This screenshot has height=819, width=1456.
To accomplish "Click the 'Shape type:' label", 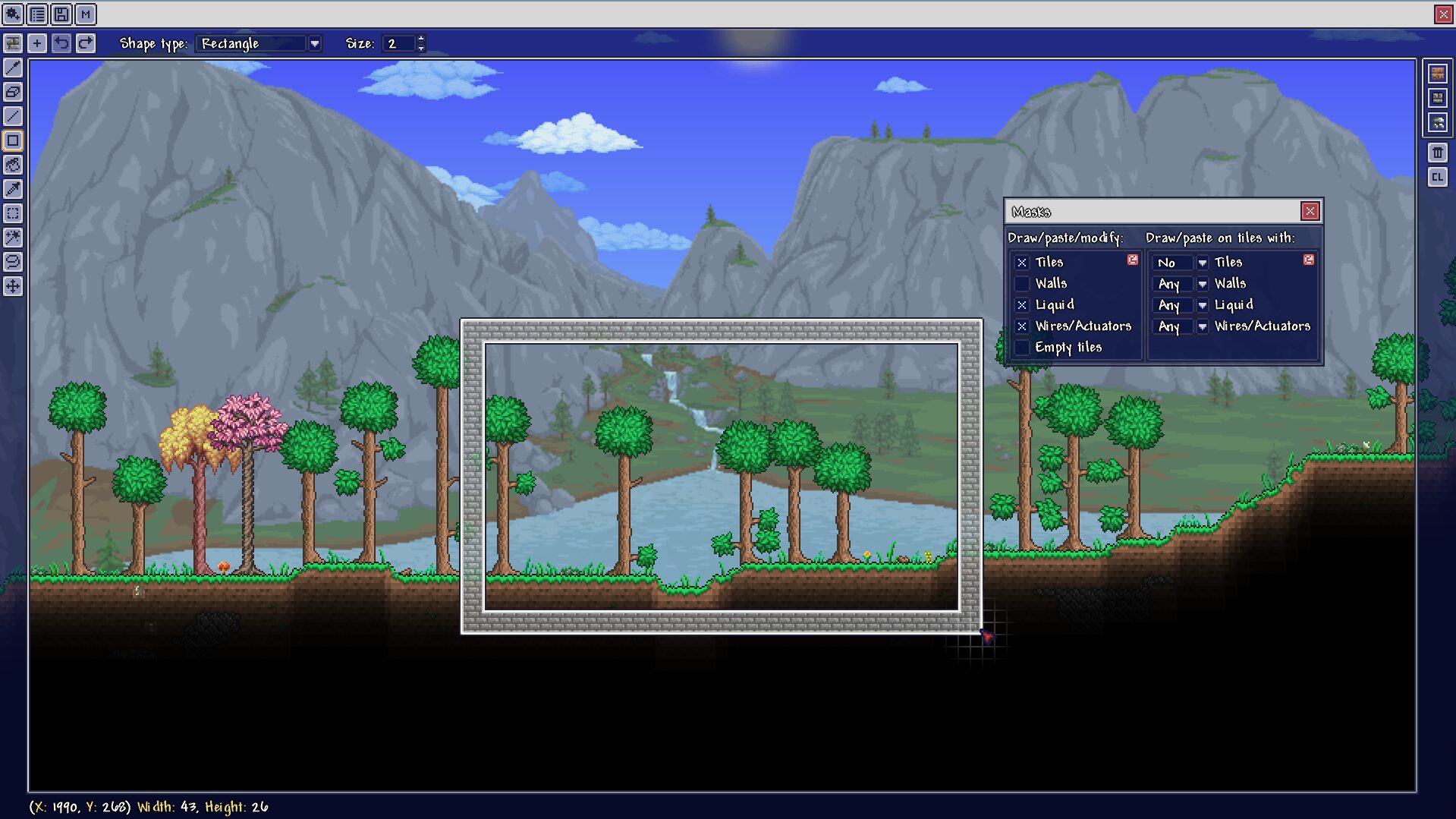I will (x=153, y=44).
